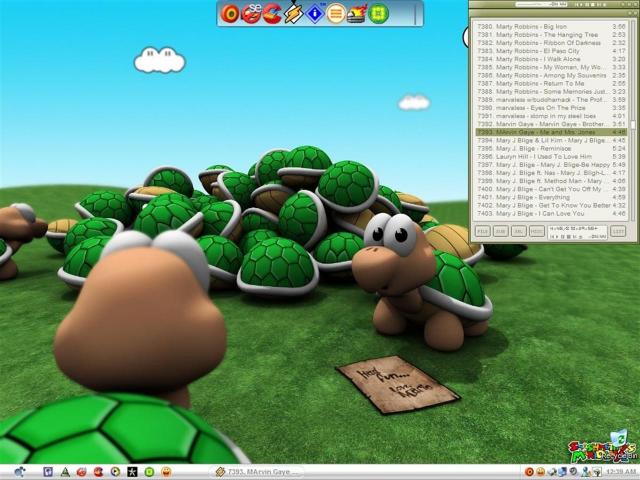Select track 7397 Mary J. Blige-Be Happy
Image resolution: width=640 pixels, height=480 pixels.
pos(551,165)
